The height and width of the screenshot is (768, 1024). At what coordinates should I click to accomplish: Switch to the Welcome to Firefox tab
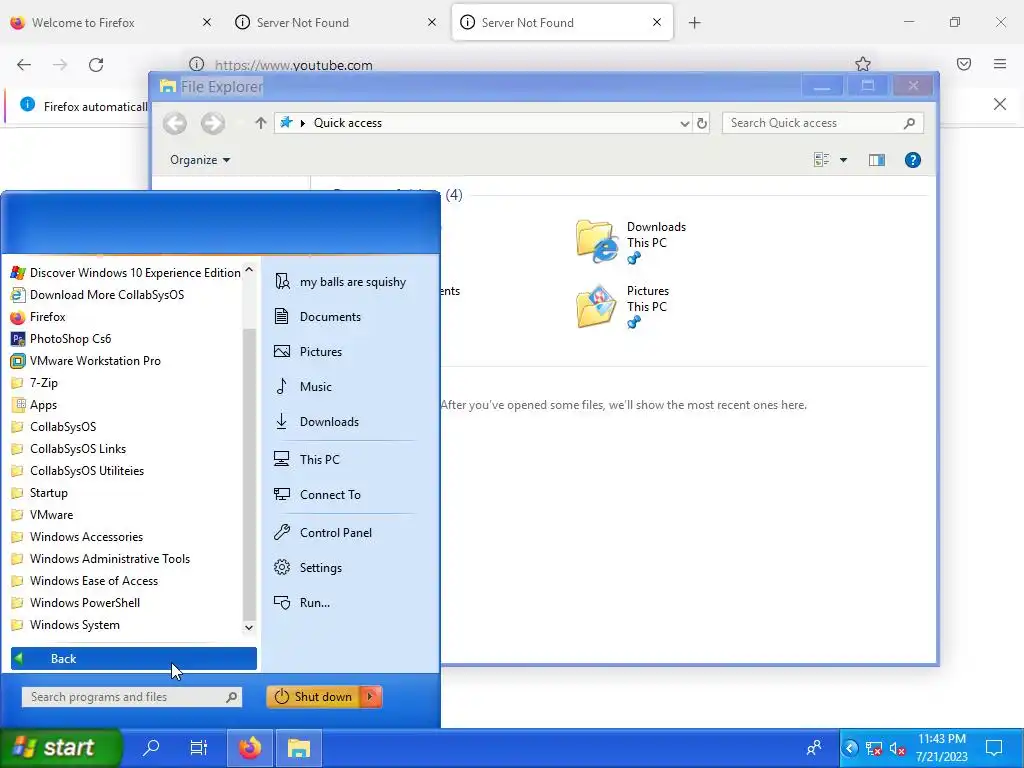click(x=112, y=22)
